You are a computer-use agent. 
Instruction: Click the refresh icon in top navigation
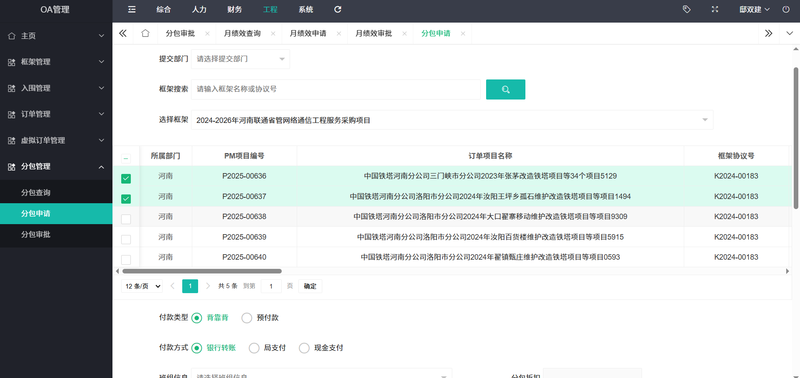(x=337, y=9)
